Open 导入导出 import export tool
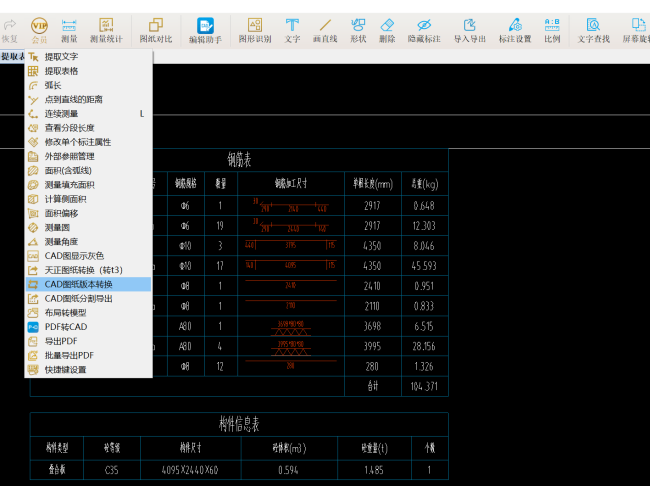 pyautogui.click(x=470, y=30)
